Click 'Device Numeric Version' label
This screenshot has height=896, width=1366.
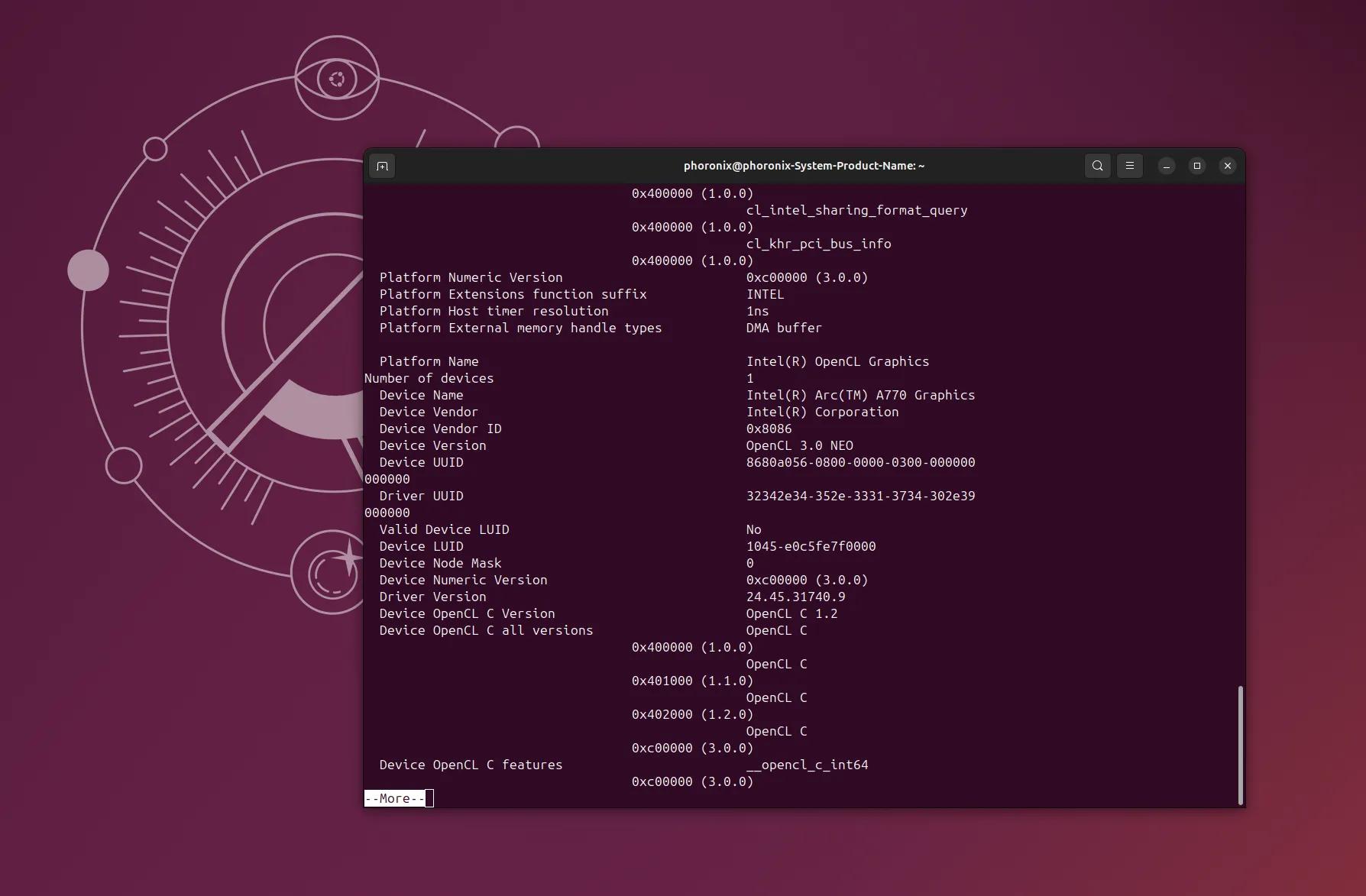[463, 580]
